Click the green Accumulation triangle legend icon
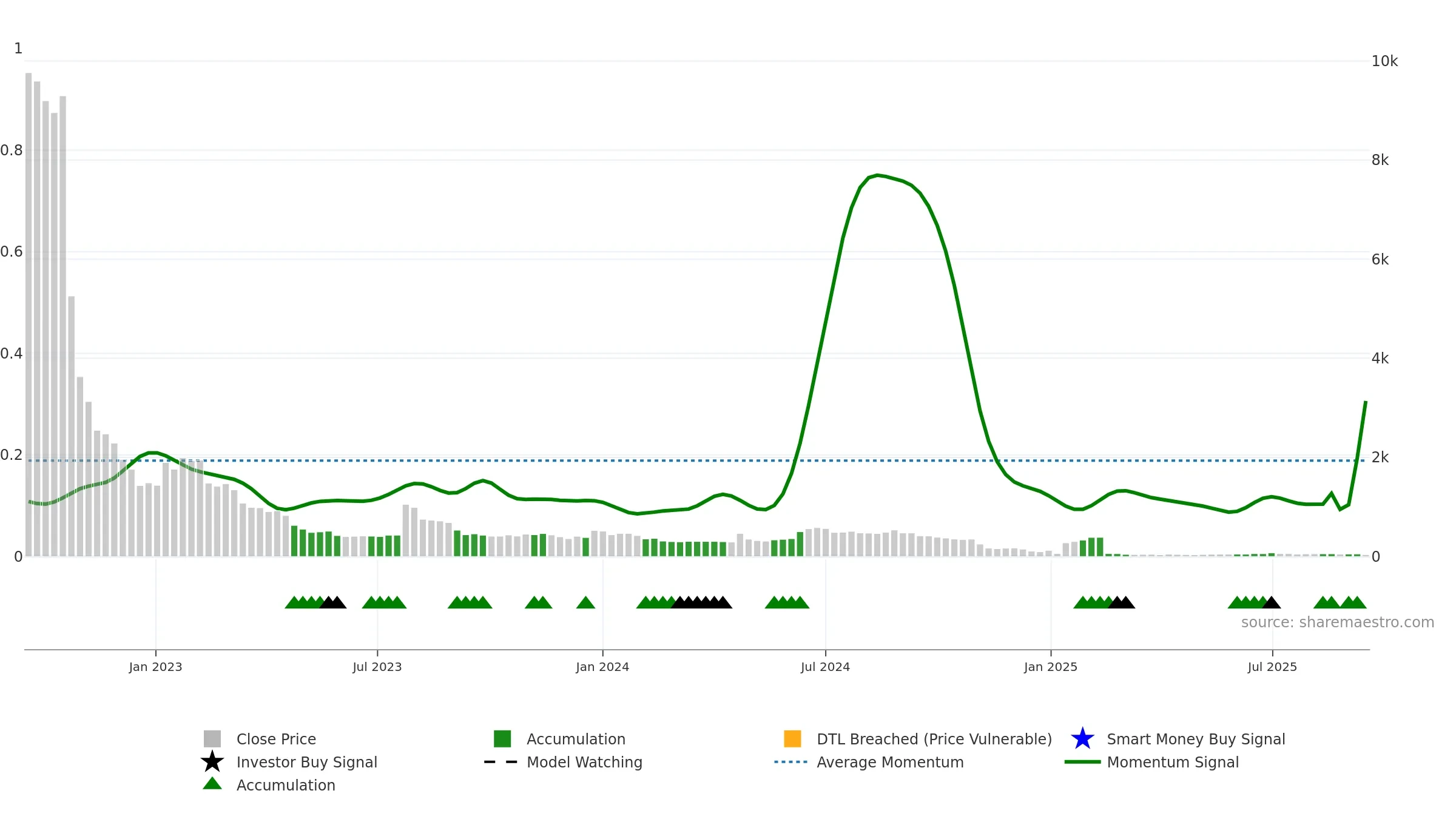Image resolution: width=1456 pixels, height=819 pixels. 212,784
